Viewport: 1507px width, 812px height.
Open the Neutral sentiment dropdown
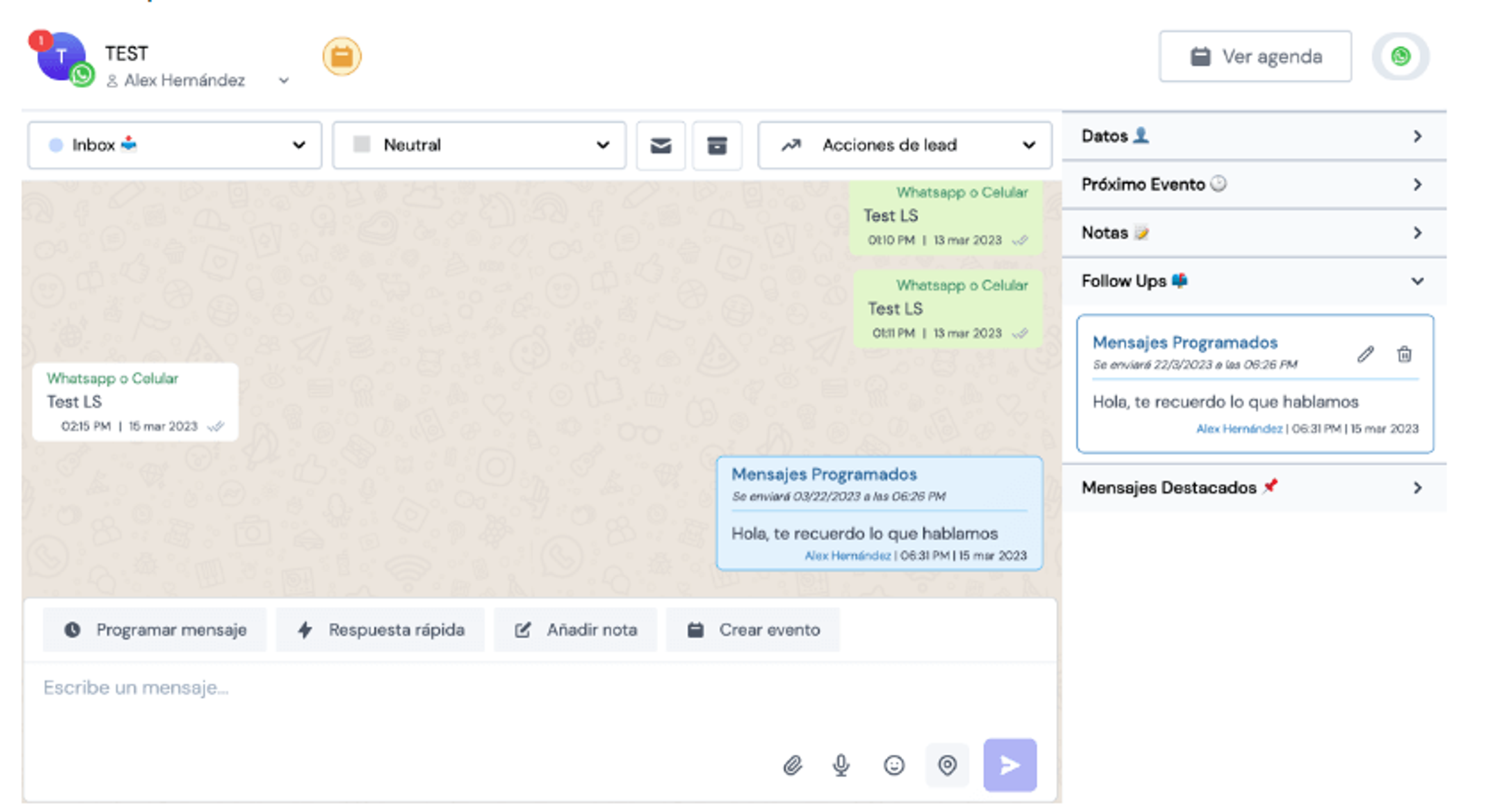click(x=479, y=146)
